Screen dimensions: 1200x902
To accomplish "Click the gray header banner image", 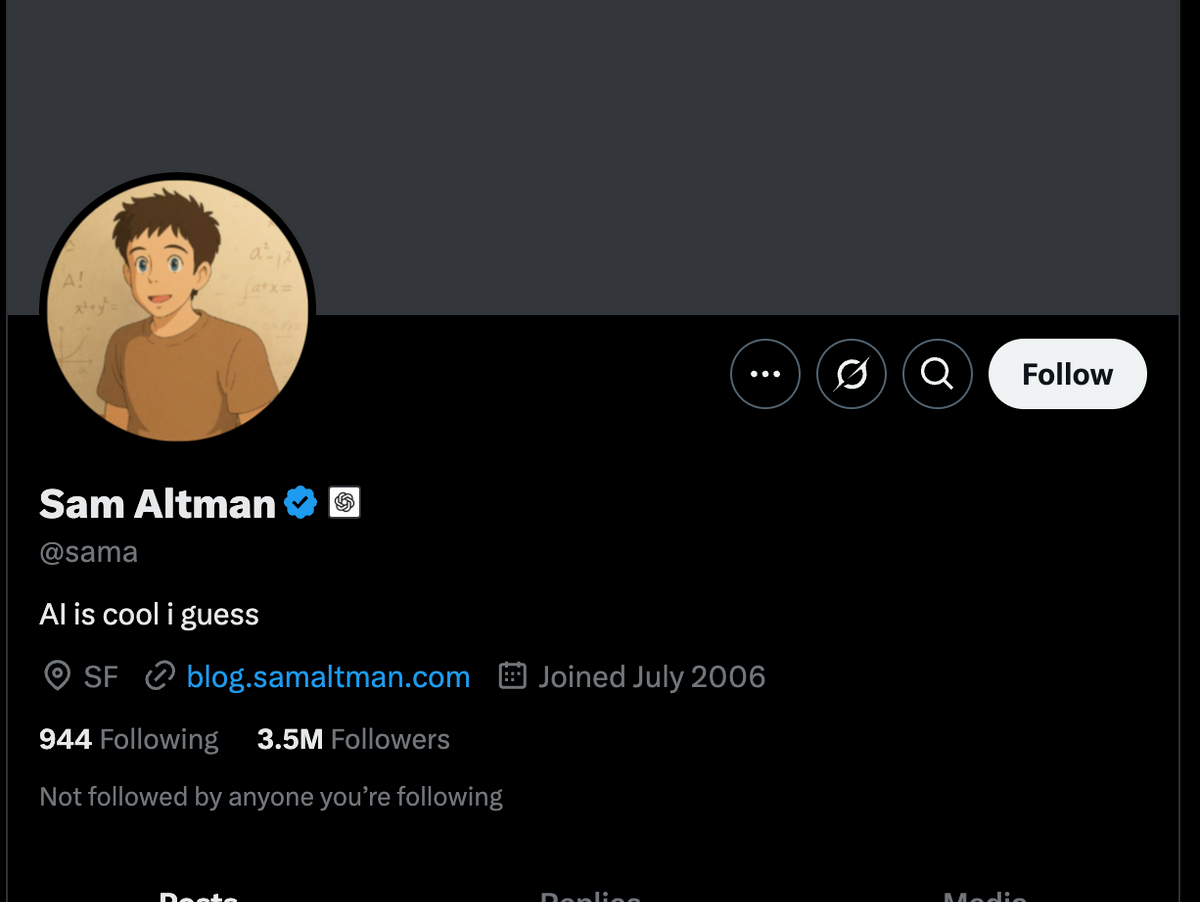I will click(700, 150).
